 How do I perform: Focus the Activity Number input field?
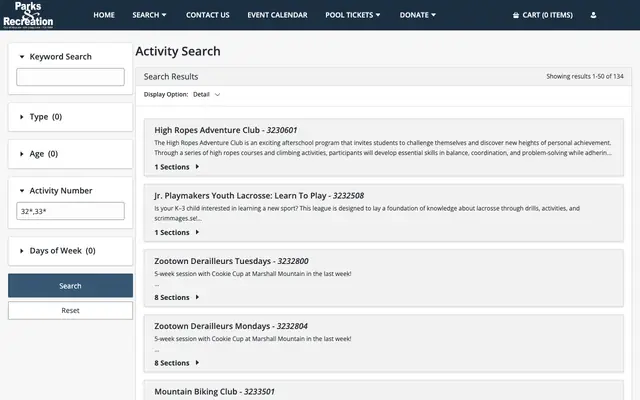(70, 211)
